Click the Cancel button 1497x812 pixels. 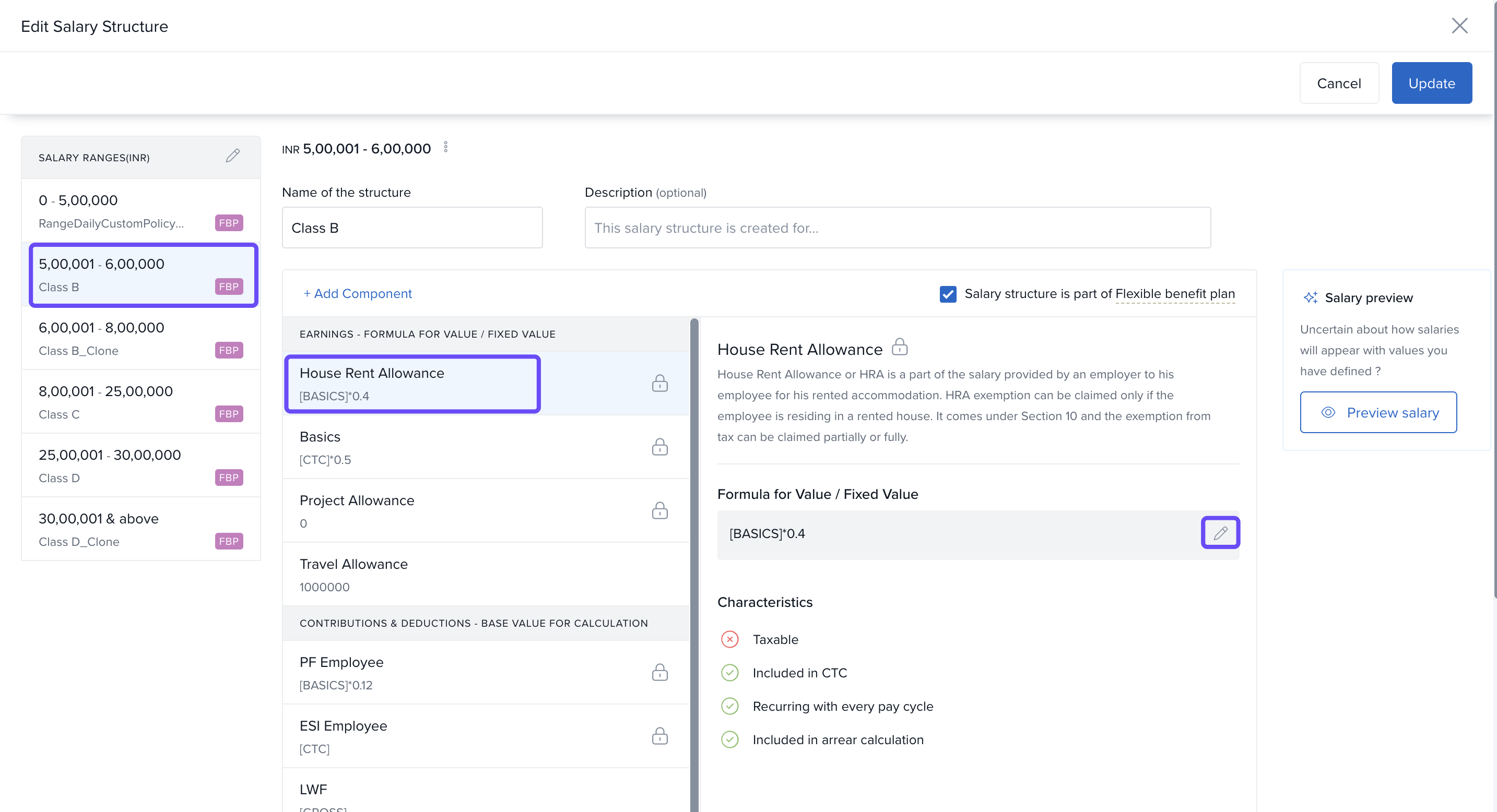(1338, 83)
